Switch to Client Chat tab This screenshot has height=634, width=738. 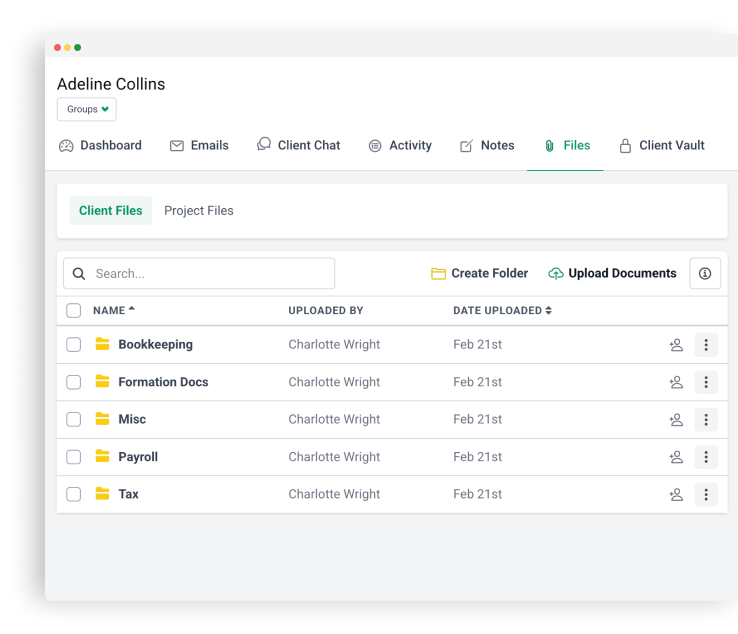(298, 145)
